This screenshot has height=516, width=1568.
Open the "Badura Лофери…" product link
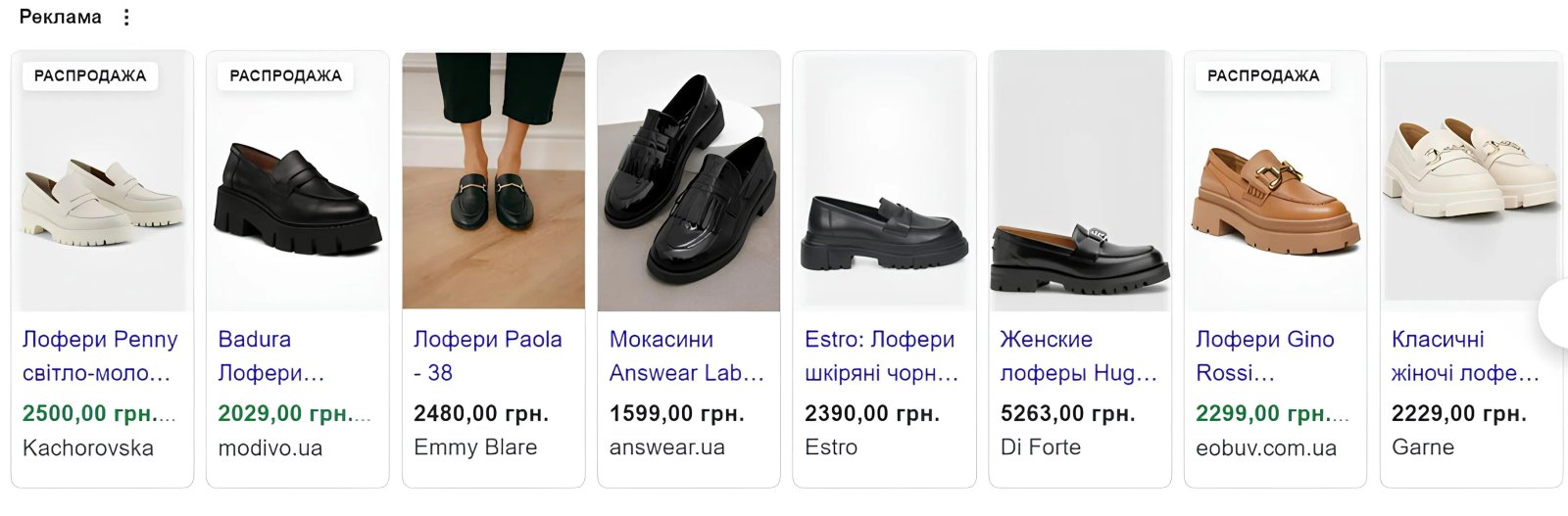[270, 355]
